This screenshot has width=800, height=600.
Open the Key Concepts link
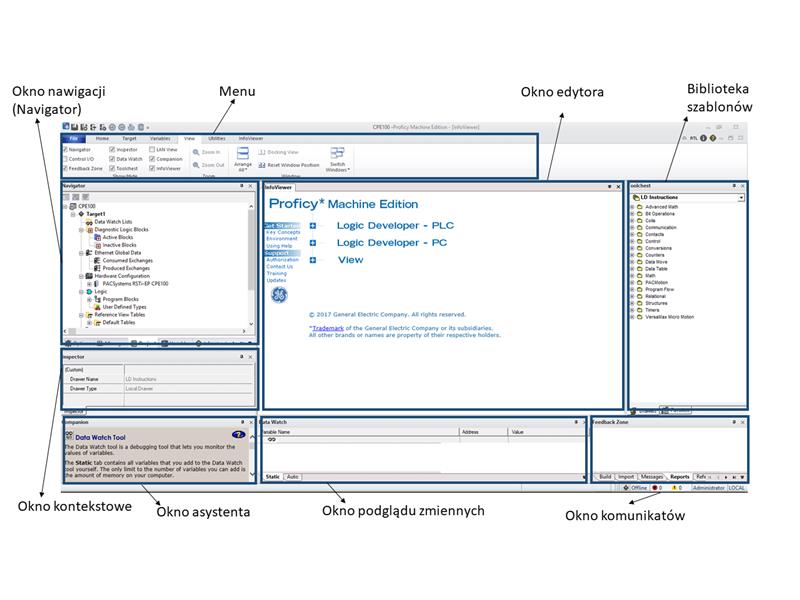pyautogui.click(x=283, y=232)
